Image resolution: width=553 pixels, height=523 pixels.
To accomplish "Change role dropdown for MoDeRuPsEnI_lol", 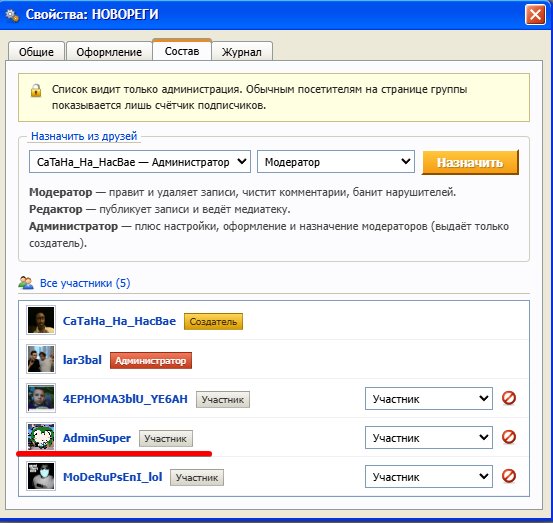I will (x=429, y=477).
